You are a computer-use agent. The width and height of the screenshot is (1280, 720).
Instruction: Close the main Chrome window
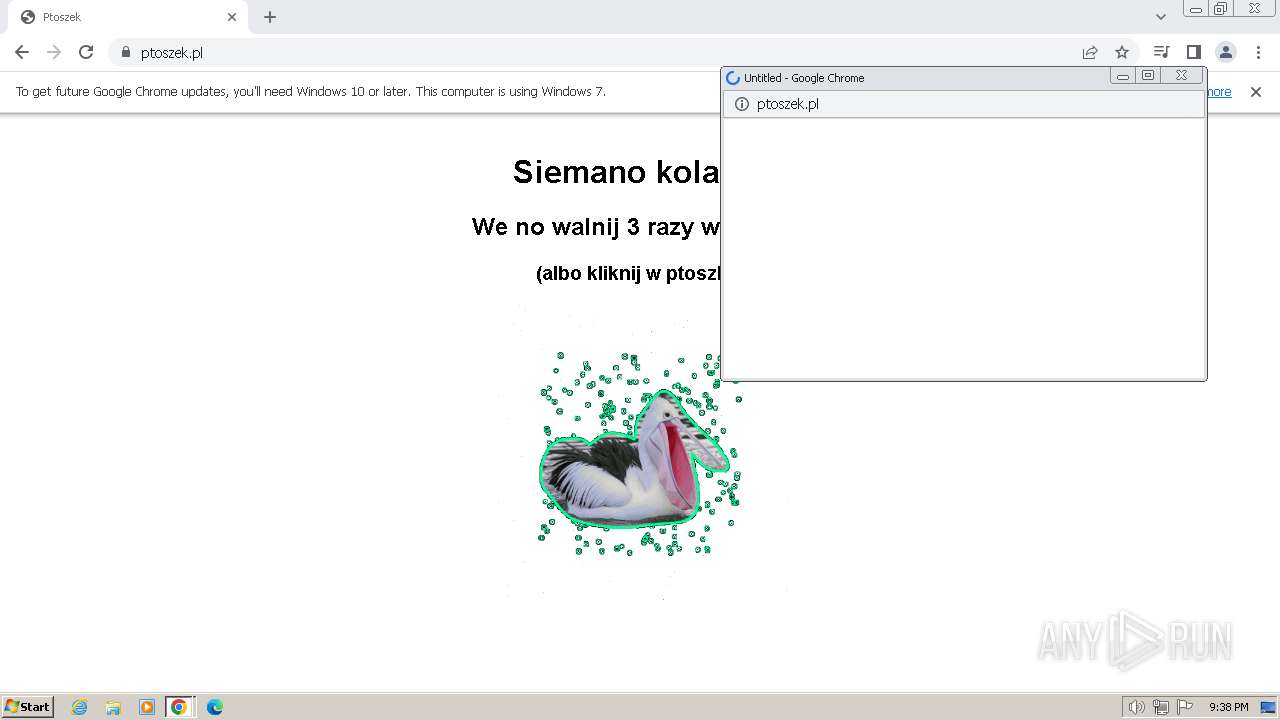(1255, 9)
